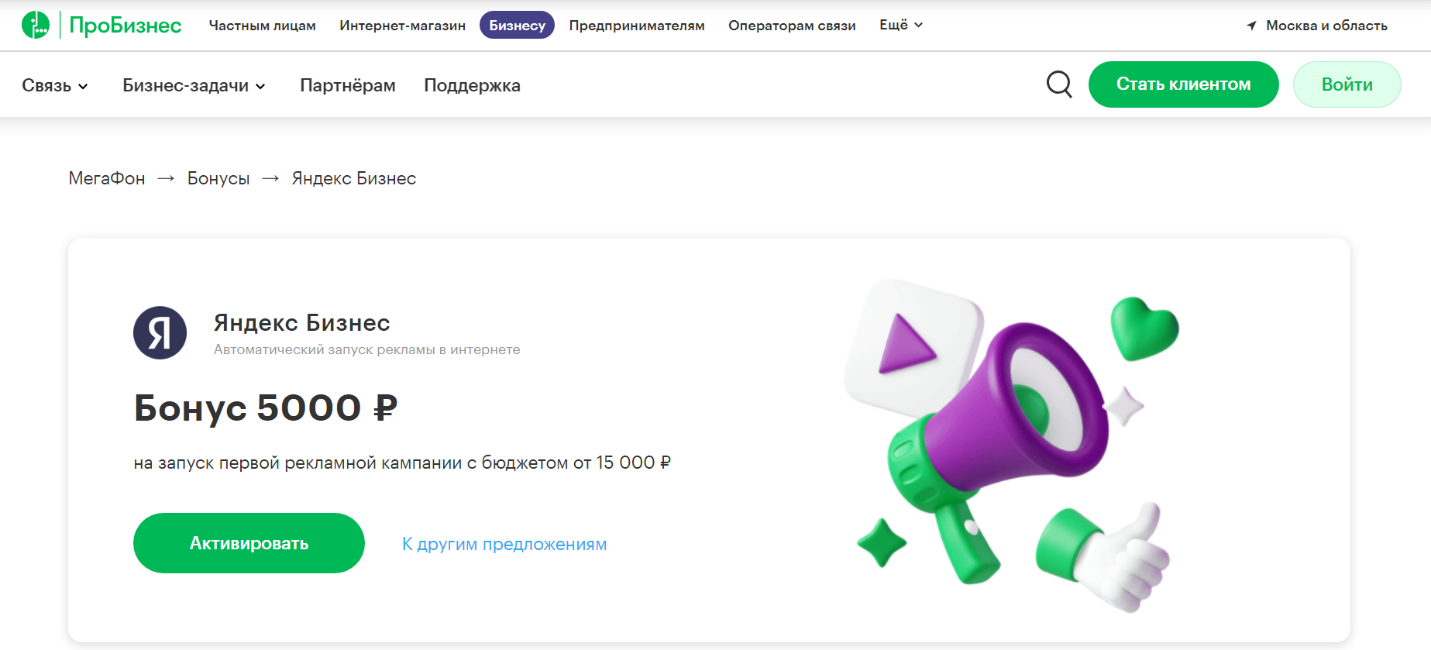Click the location arrow icon near Москва
Viewport: 1431px width, 650px height.
click(1251, 26)
